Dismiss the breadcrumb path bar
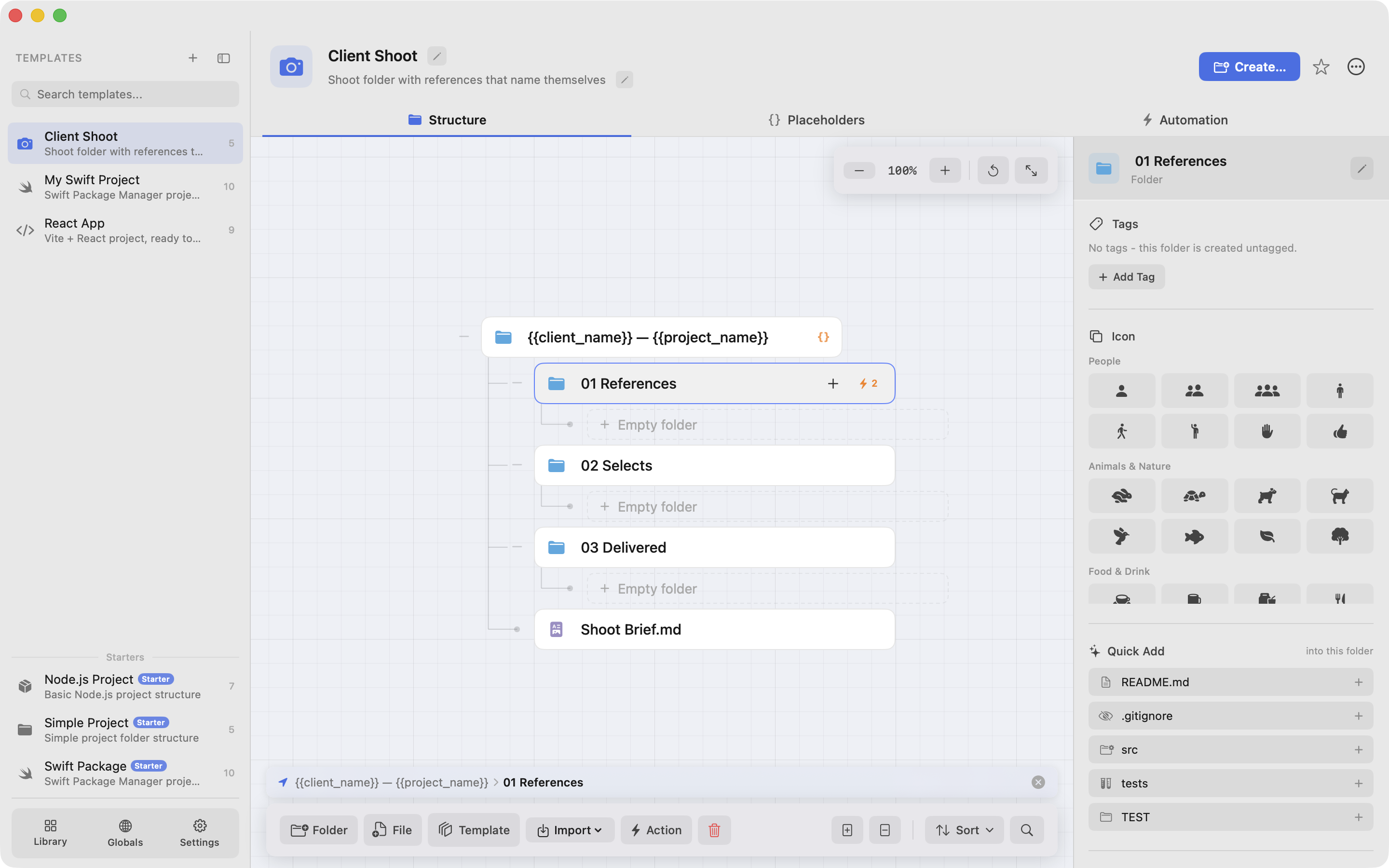Image resolution: width=1389 pixels, height=868 pixels. (1038, 783)
